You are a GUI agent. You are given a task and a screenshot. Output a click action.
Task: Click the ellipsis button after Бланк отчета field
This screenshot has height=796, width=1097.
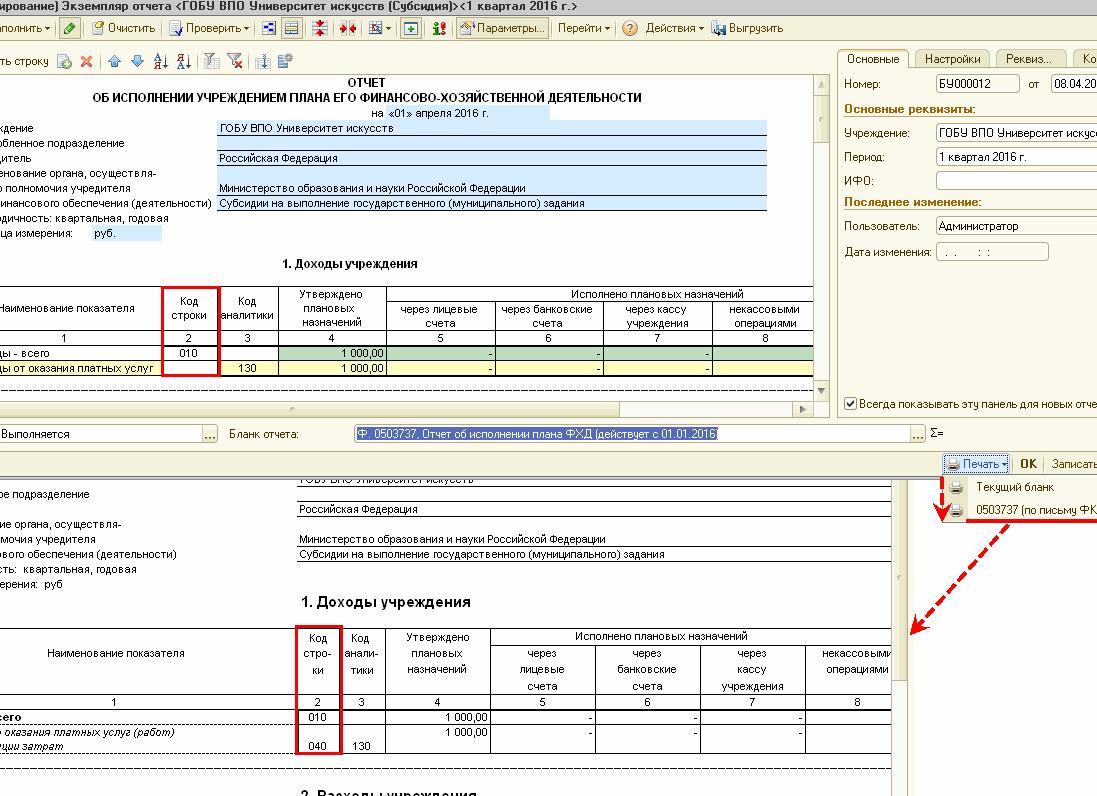click(x=919, y=434)
